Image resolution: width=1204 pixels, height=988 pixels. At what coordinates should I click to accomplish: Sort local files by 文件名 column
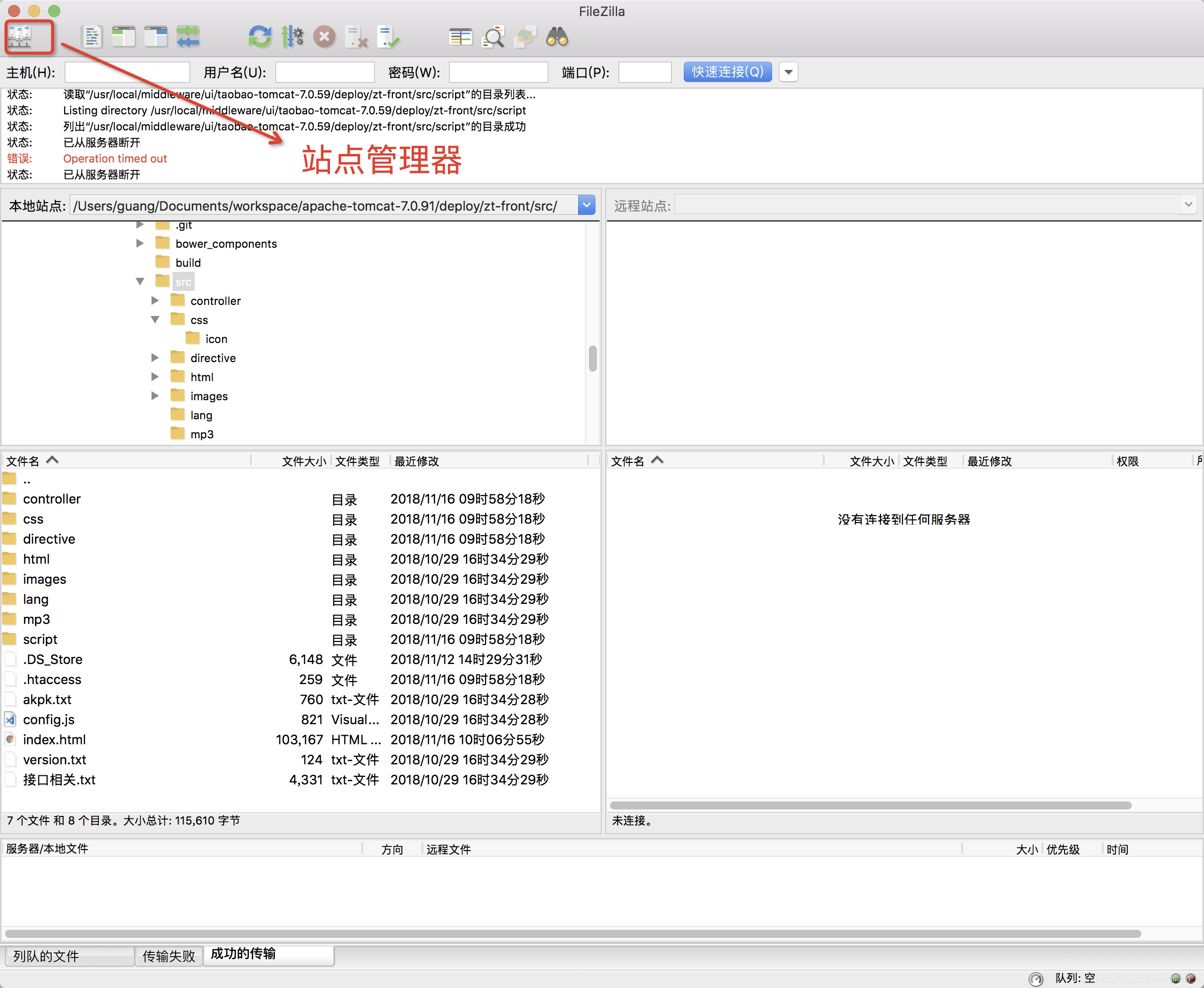point(126,460)
